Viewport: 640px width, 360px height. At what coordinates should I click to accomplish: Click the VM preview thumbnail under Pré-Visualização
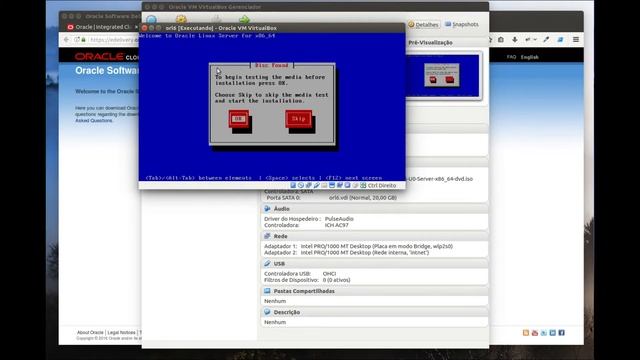443,76
